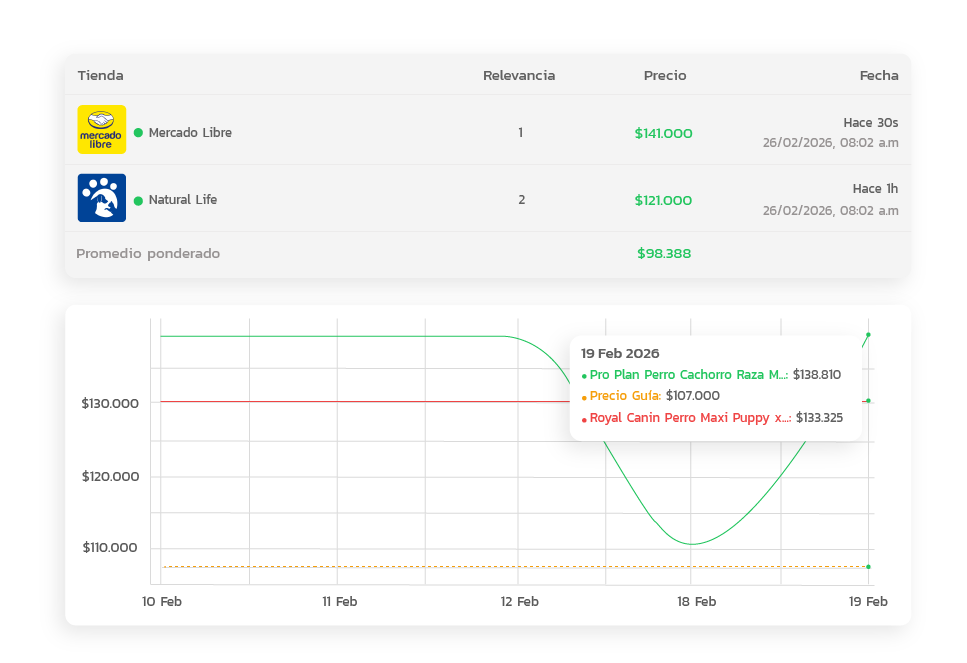Screen dimensions: 967x663
Task: Click the Mercado Libre store logo
Action: coord(102,130)
